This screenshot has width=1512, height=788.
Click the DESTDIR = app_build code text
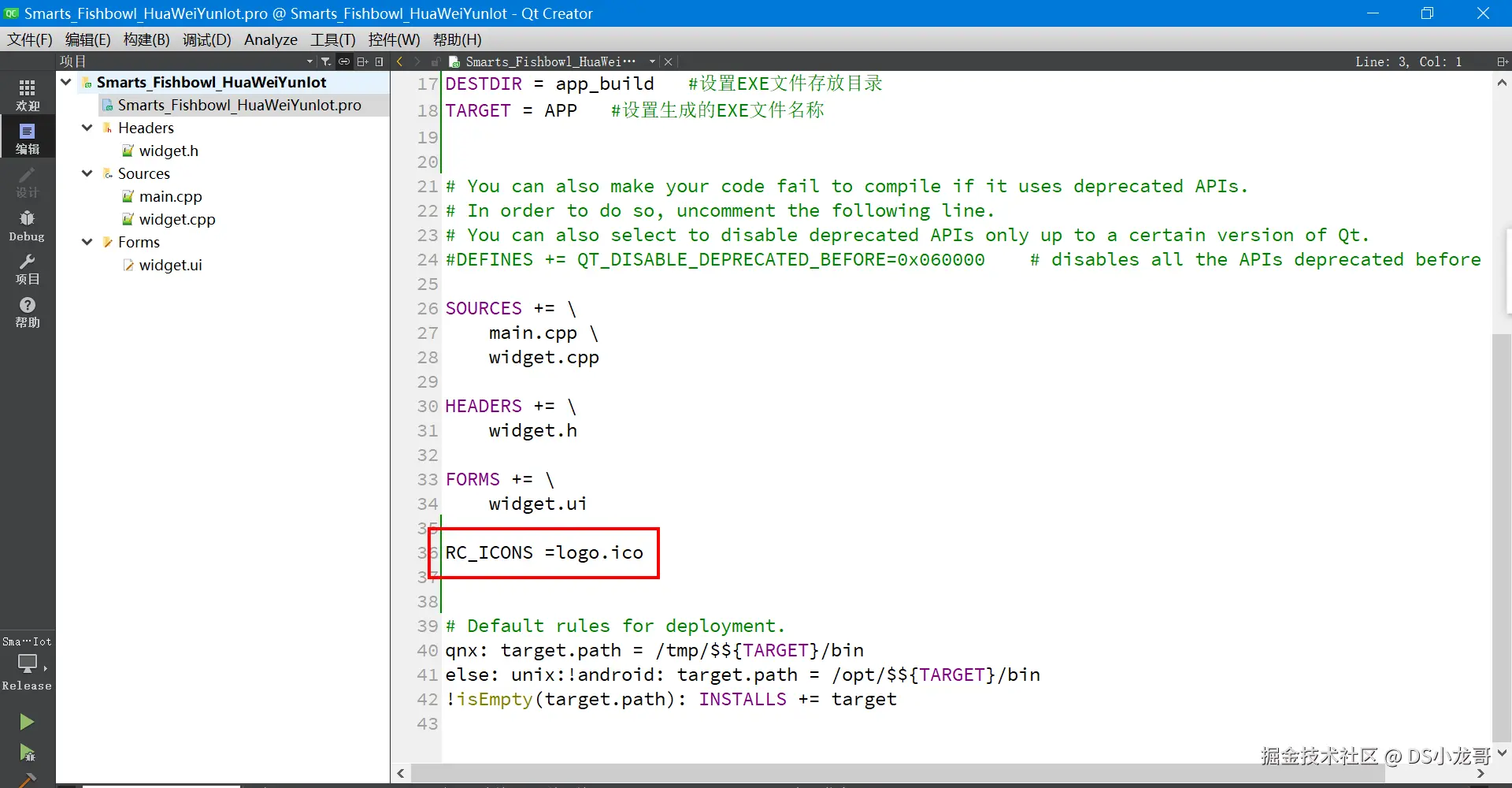tap(550, 84)
